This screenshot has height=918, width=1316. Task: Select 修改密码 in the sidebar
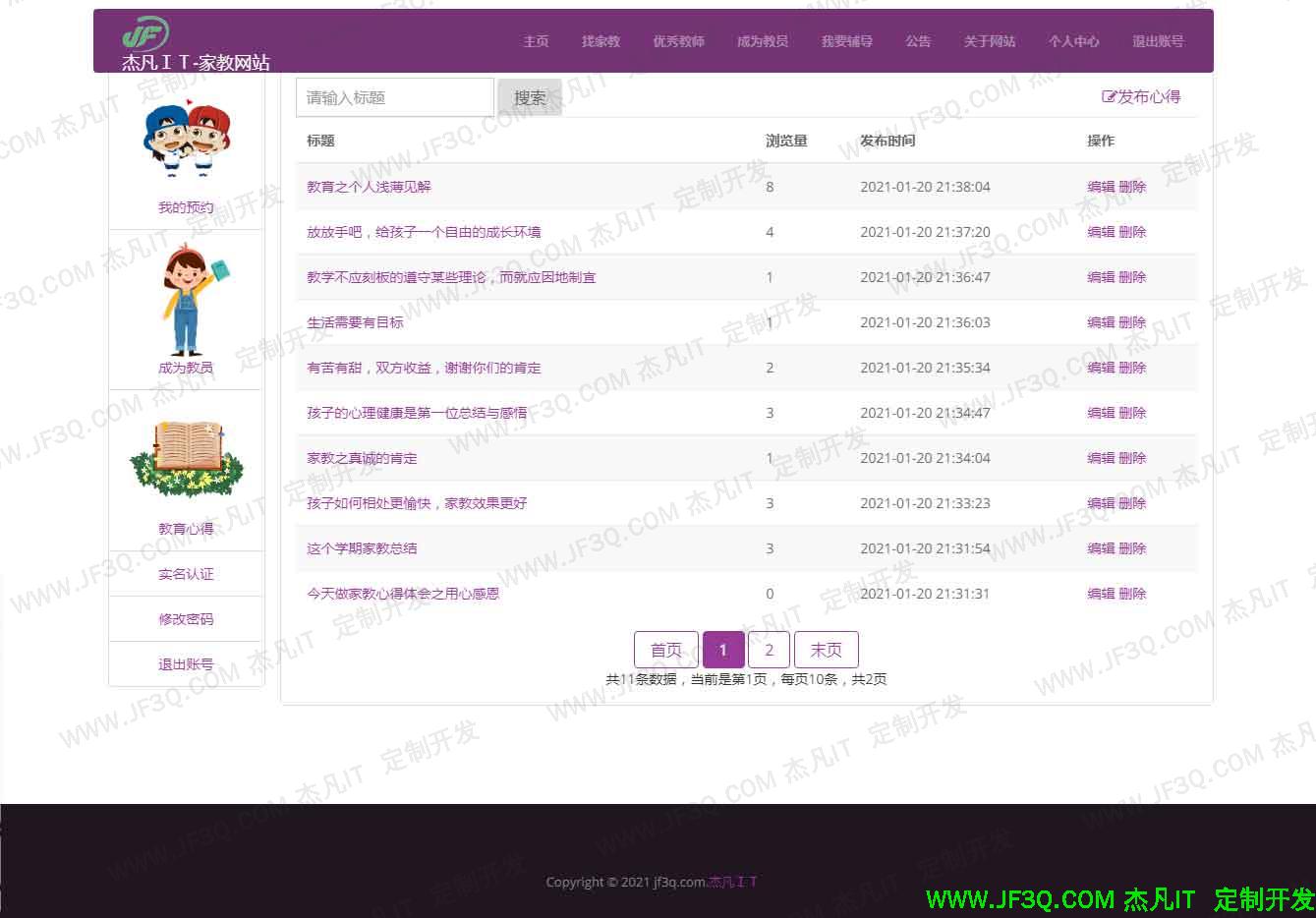click(x=186, y=619)
